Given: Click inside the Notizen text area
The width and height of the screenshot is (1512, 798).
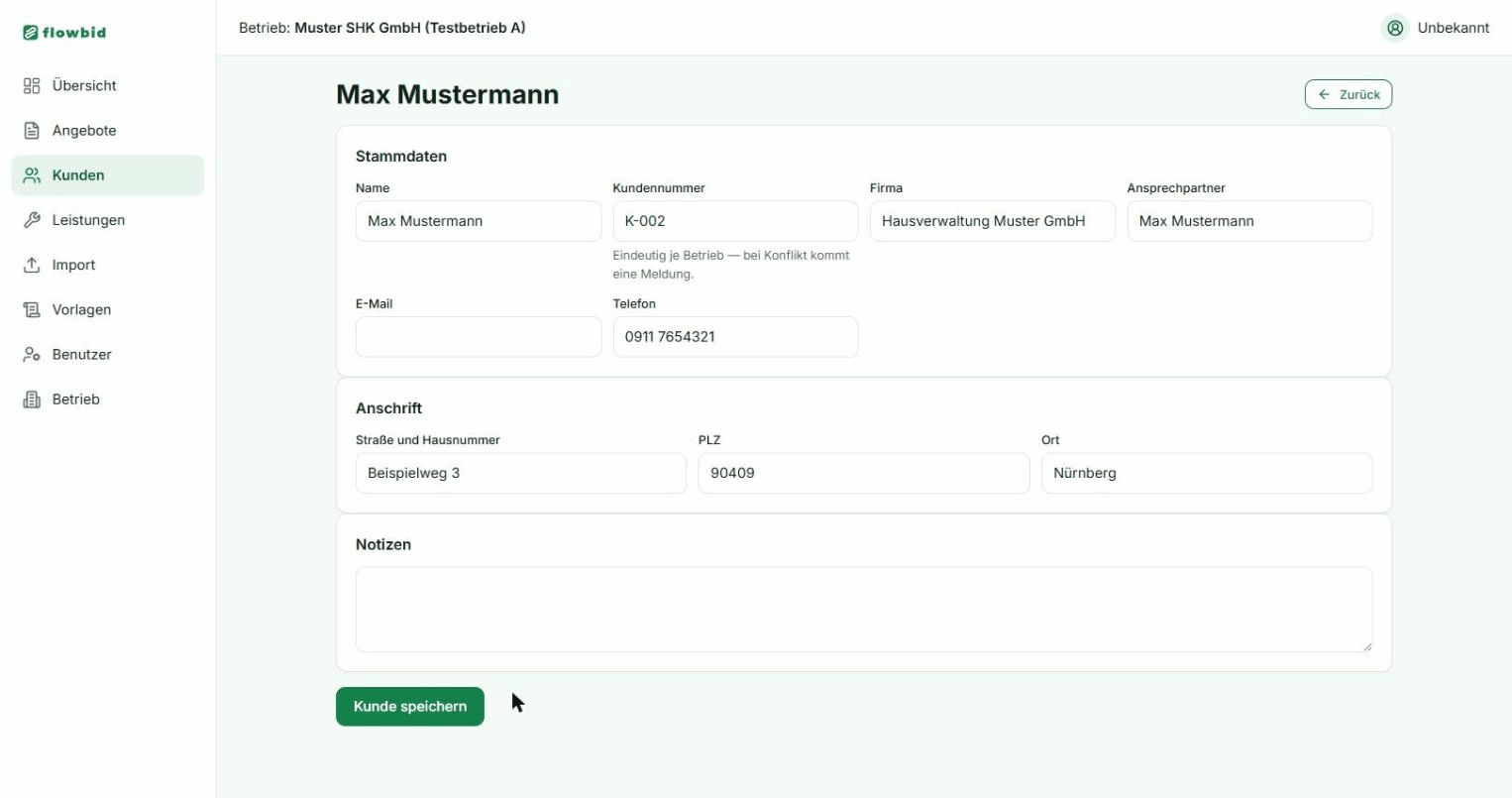Looking at the screenshot, I should 864,610.
